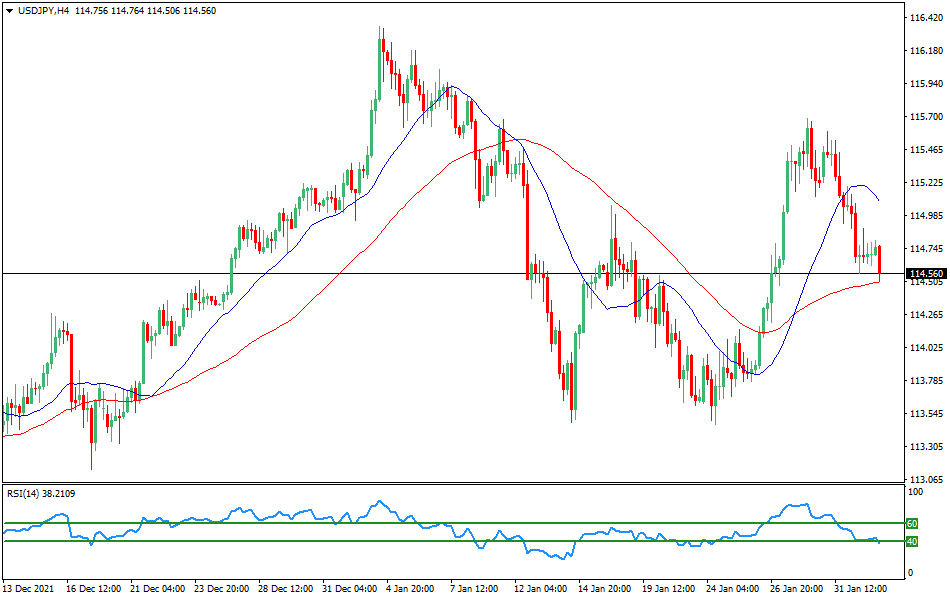This screenshot has height=600, width=950.
Task: Select the RSI level 40 marker on right axis
Action: (911, 541)
